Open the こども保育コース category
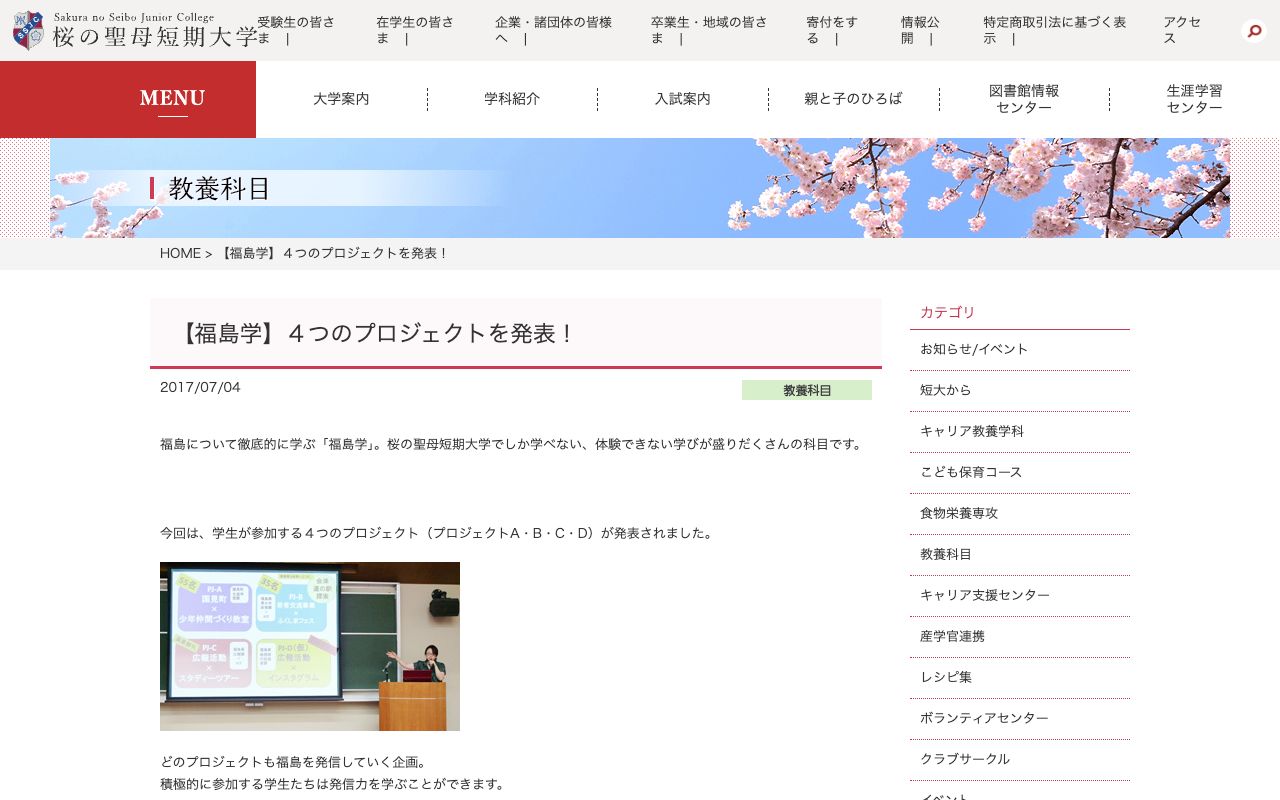 [x=970, y=472]
